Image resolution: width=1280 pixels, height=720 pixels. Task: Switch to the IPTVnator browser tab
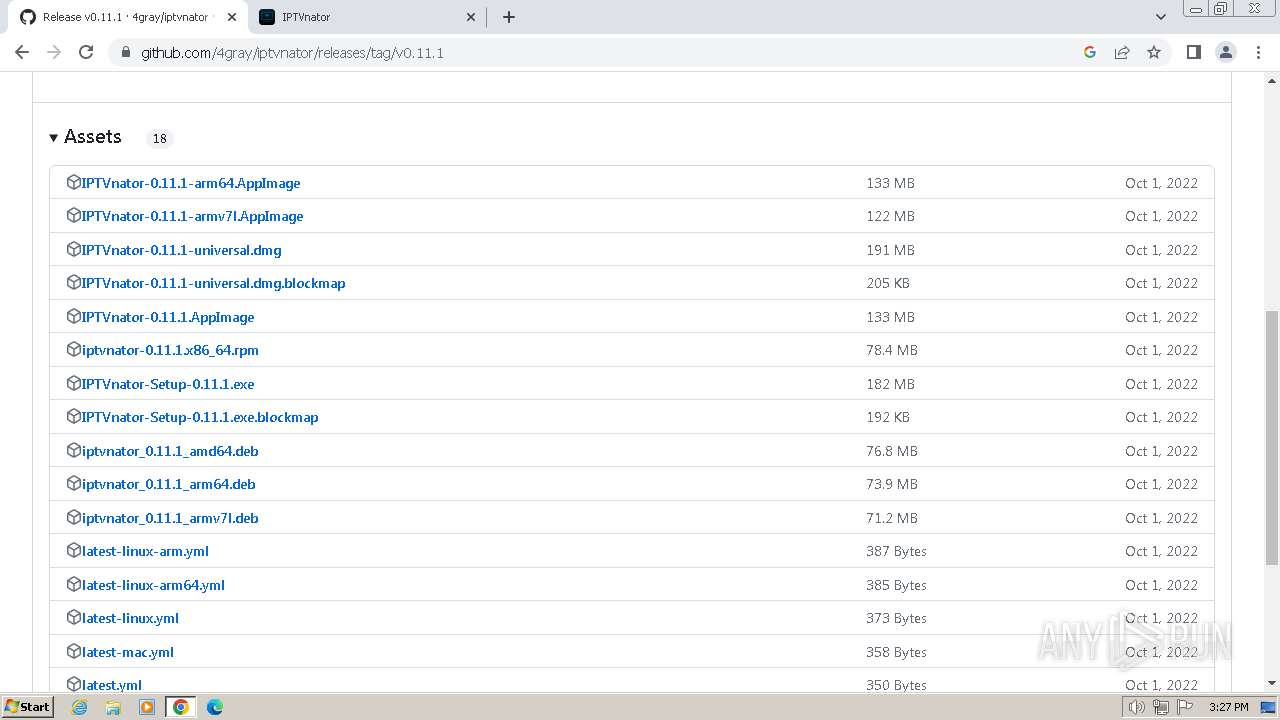pos(365,17)
